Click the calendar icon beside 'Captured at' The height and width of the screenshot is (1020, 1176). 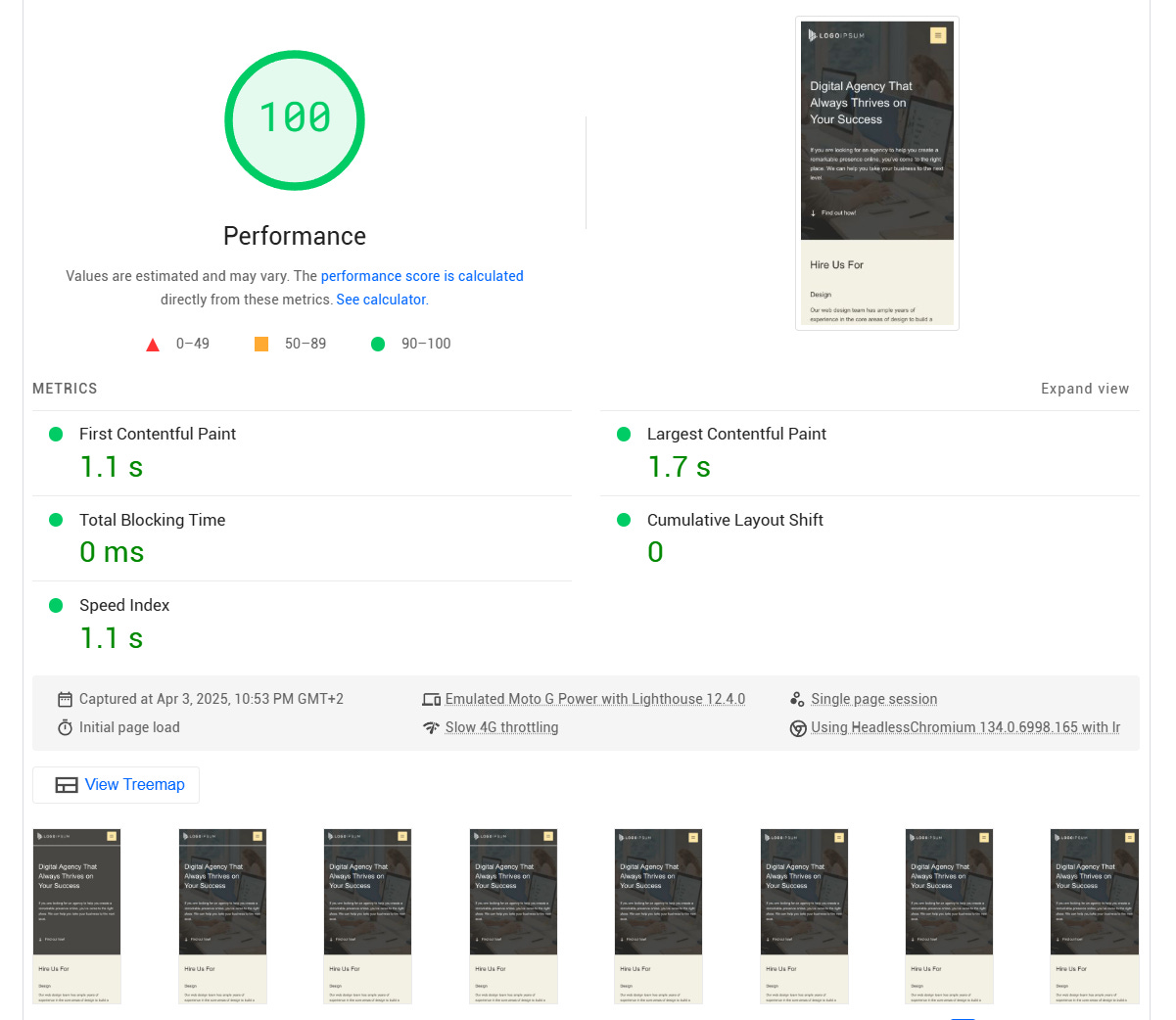65,699
